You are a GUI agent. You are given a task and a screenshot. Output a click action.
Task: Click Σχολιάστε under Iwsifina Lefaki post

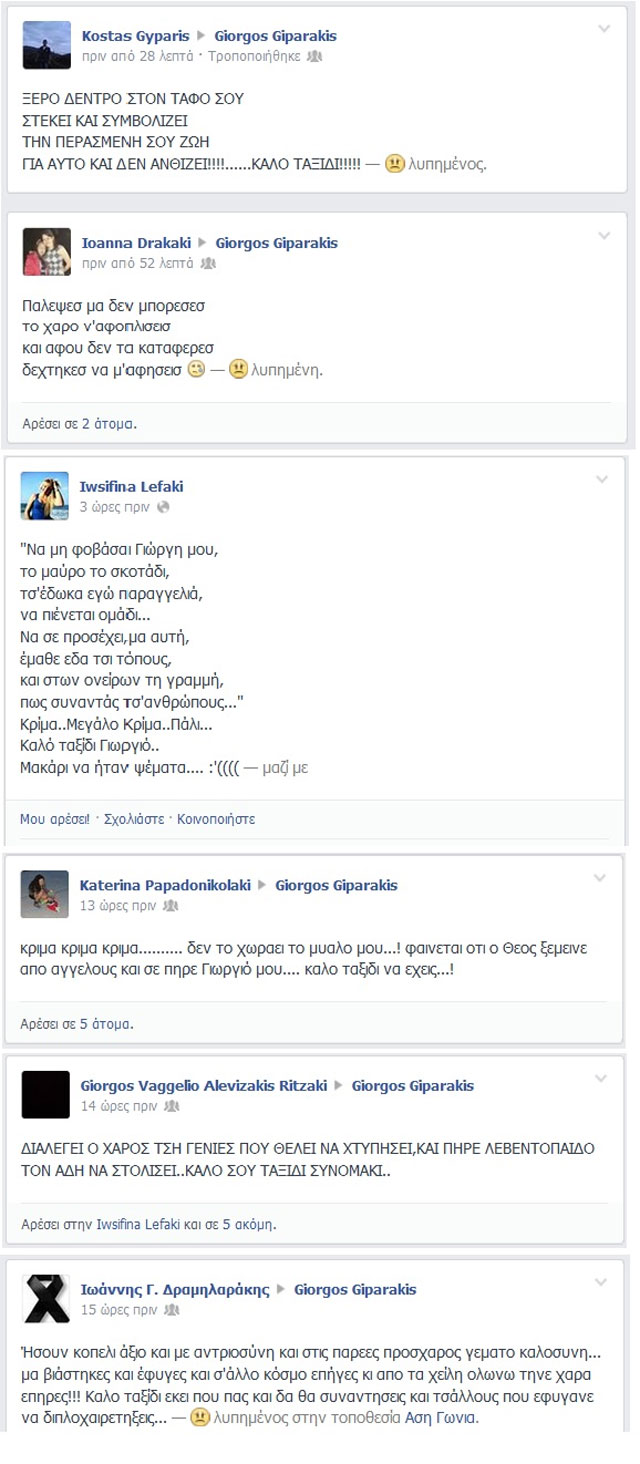click(x=134, y=819)
